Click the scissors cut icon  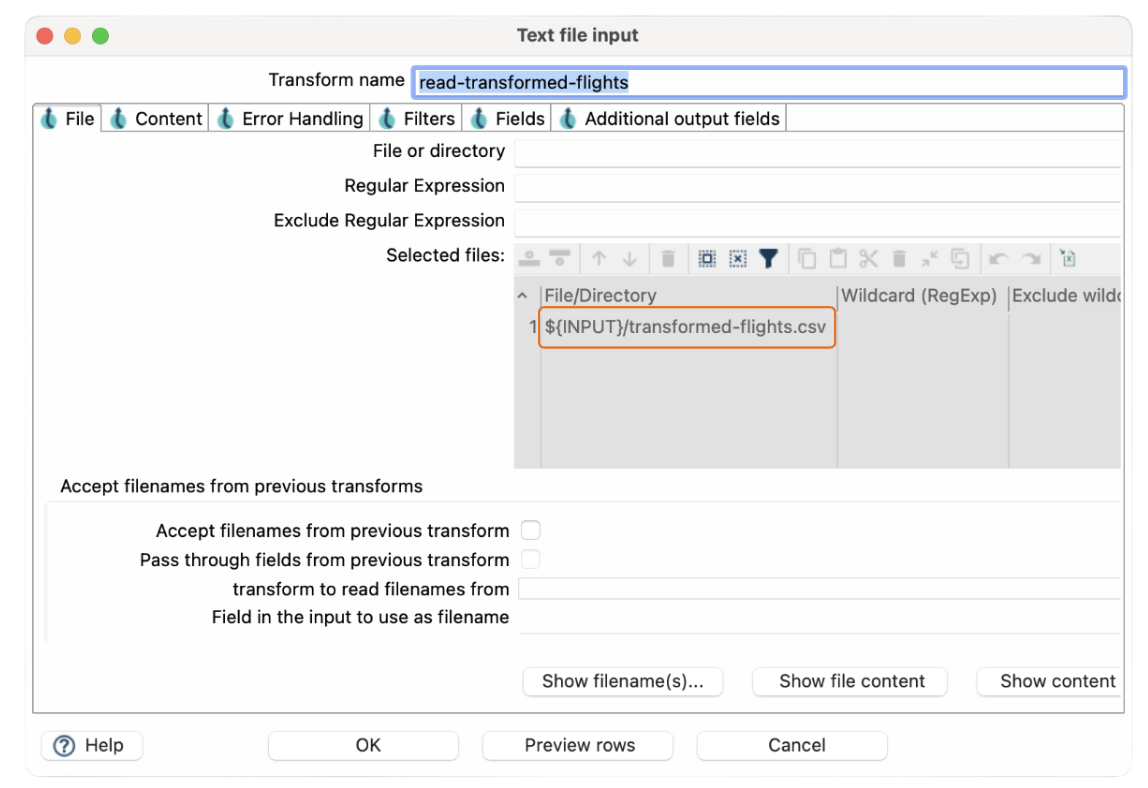click(868, 259)
